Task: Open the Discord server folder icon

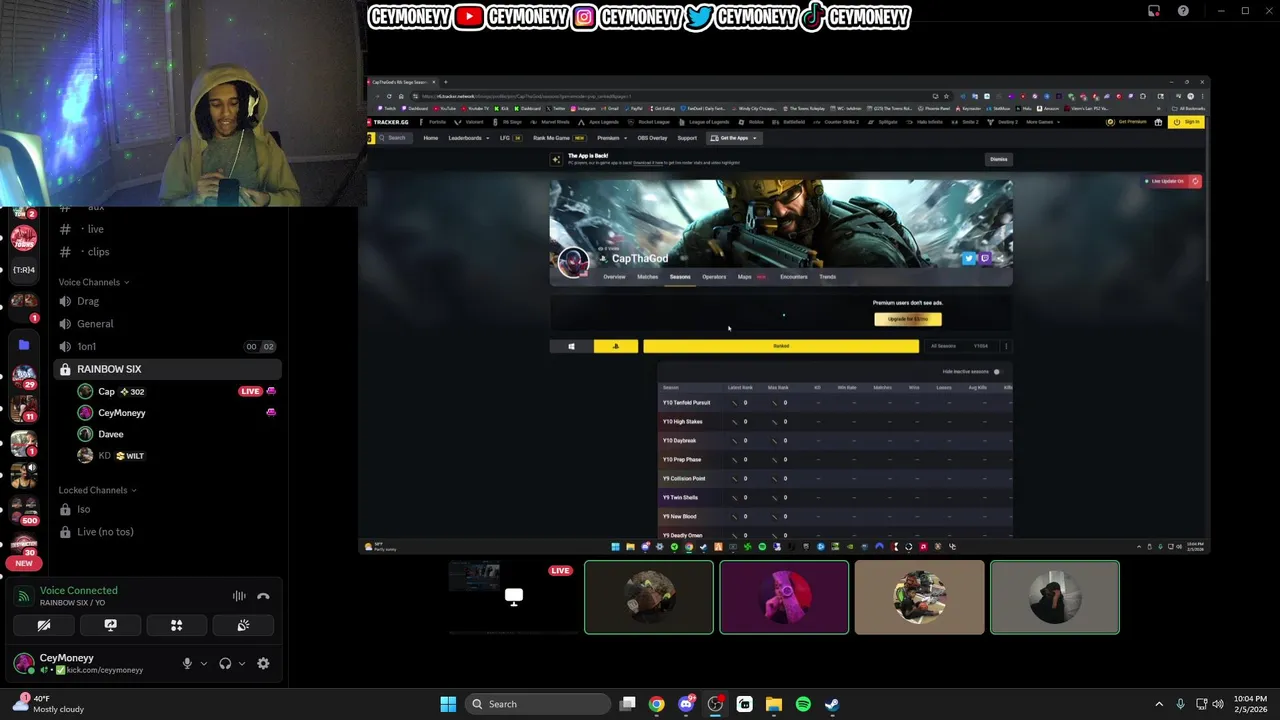Action: [24, 345]
